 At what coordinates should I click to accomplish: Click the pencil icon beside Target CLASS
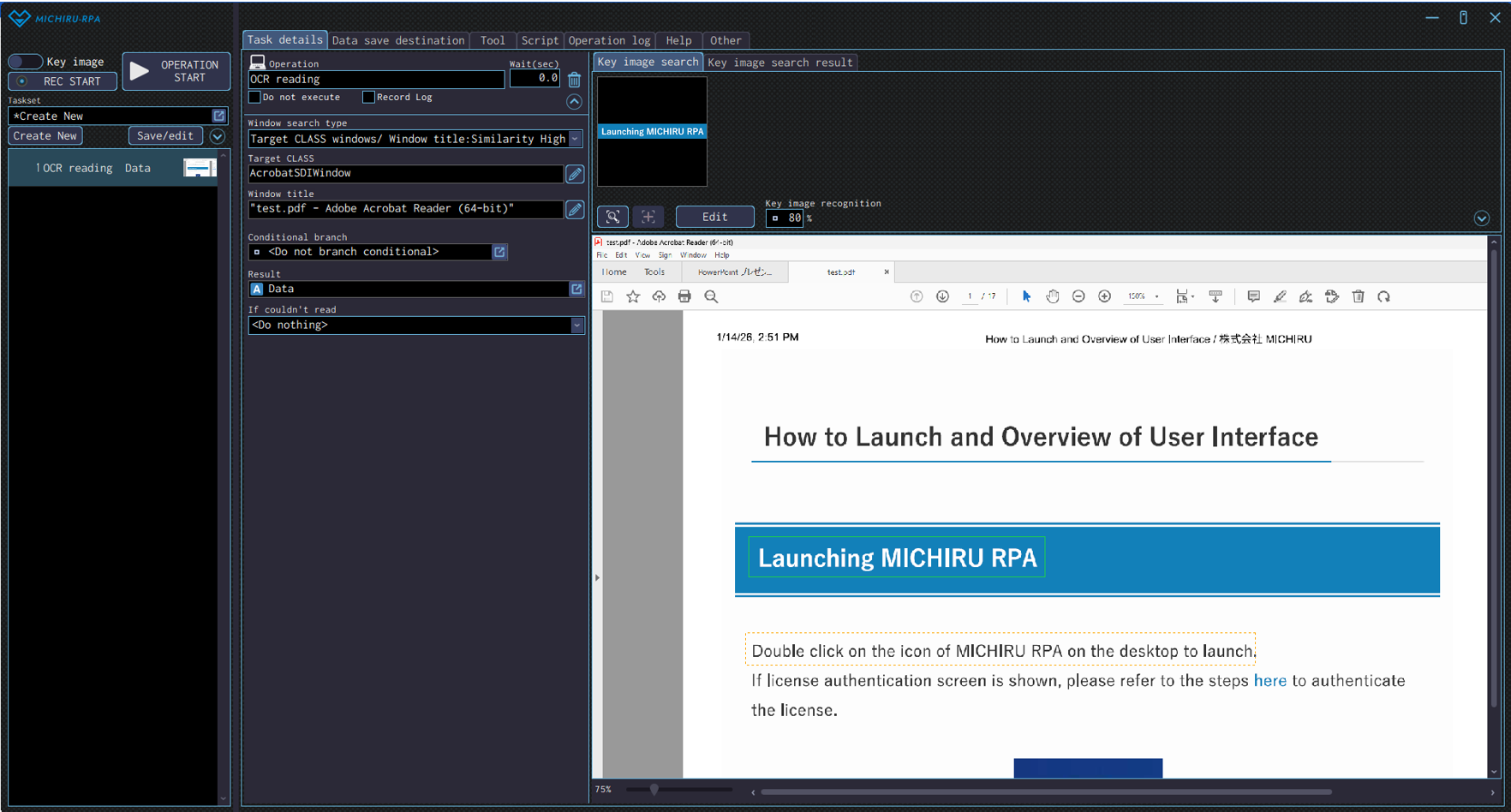point(575,174)
